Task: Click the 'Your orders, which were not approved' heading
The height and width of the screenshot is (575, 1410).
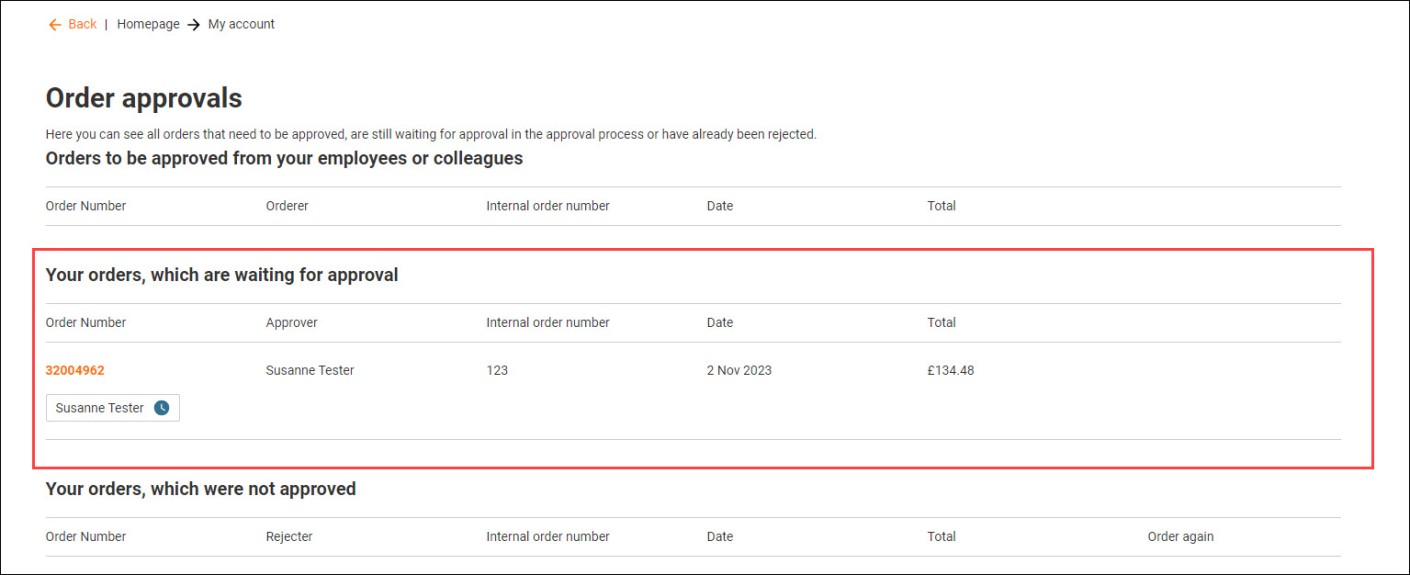Action: point(201,489)
